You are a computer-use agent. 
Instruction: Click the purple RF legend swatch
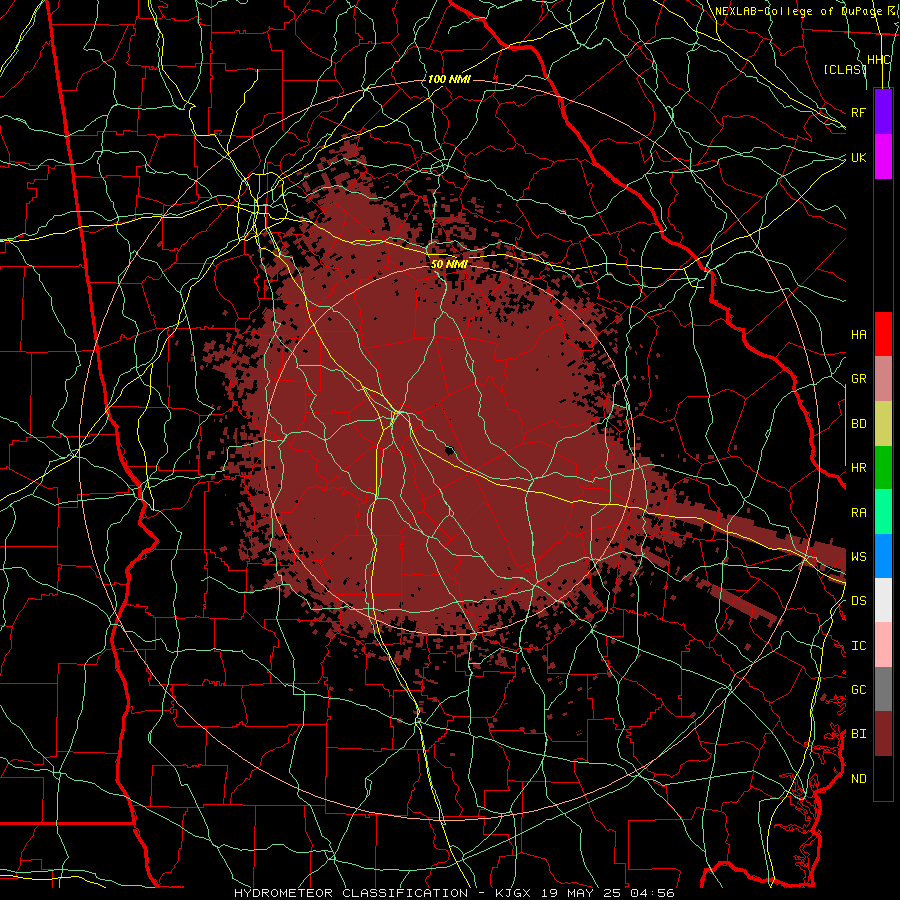click(883, 112)
